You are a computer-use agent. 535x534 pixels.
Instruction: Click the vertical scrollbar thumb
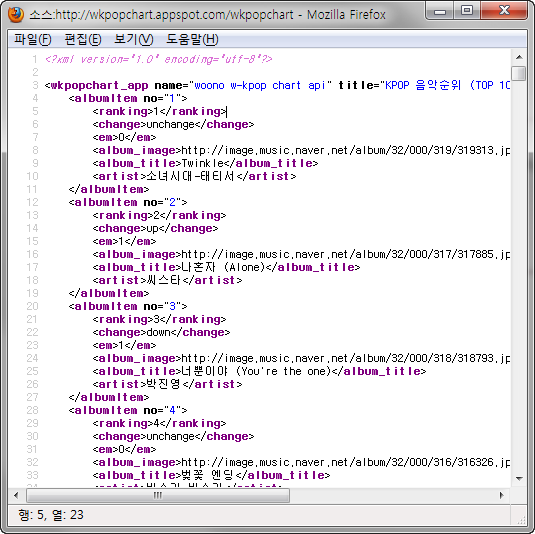coord(519,73)
